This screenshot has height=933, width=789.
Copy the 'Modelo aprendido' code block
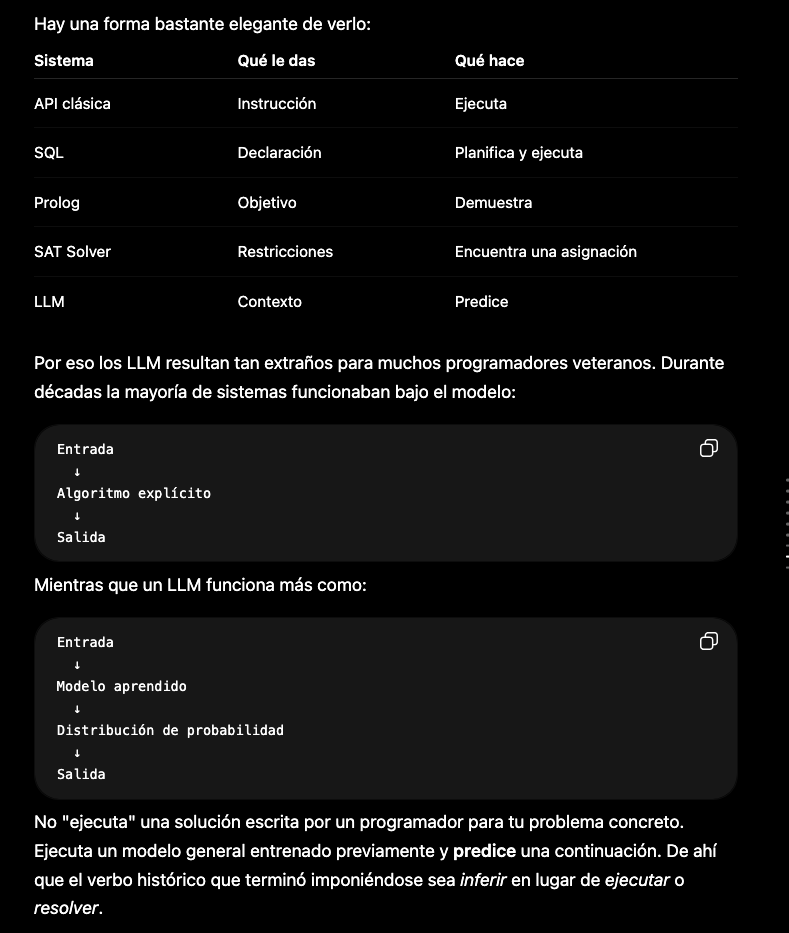[x=708, y=641]
